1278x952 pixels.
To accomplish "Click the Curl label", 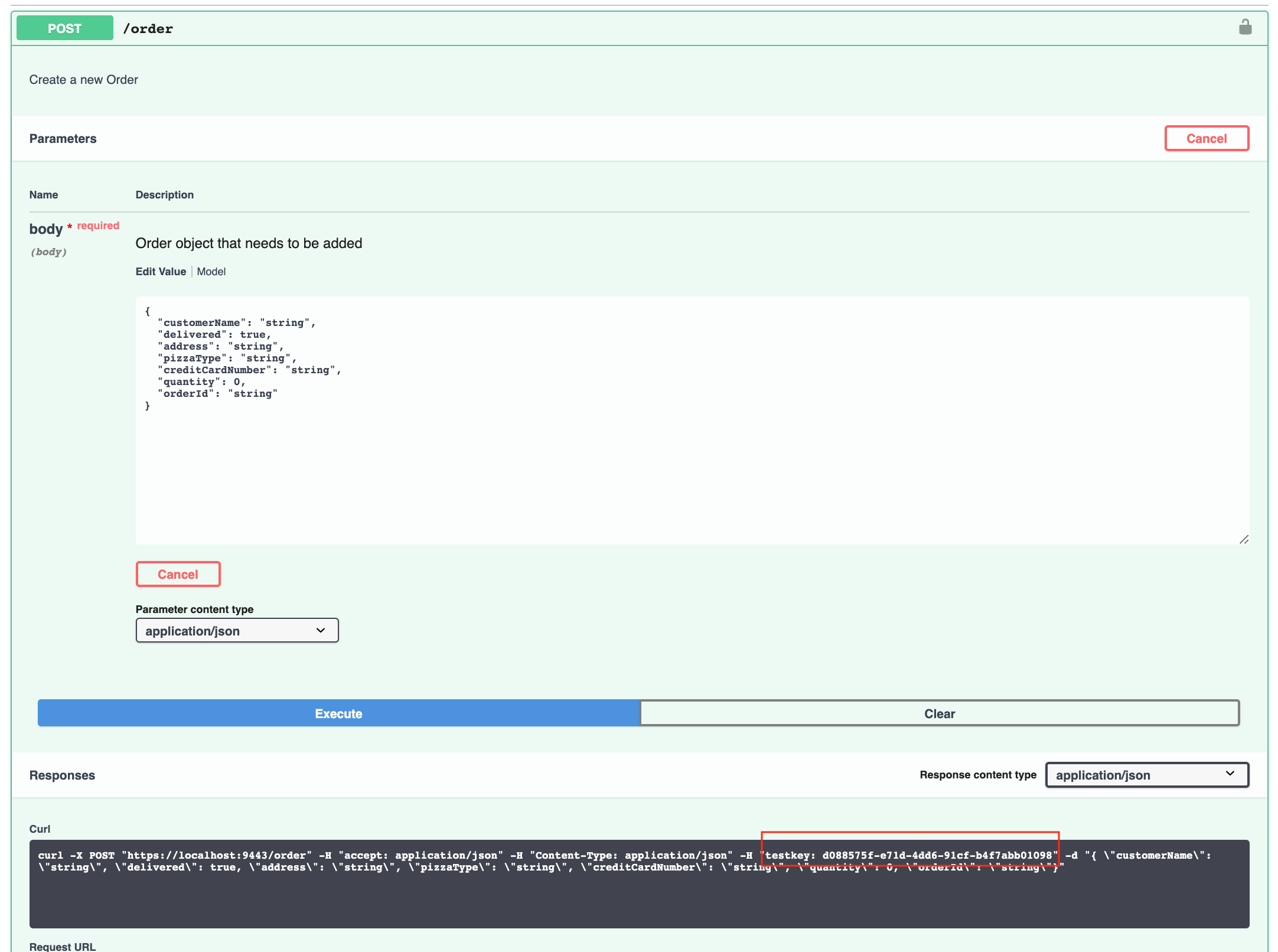I will [40, 829].
